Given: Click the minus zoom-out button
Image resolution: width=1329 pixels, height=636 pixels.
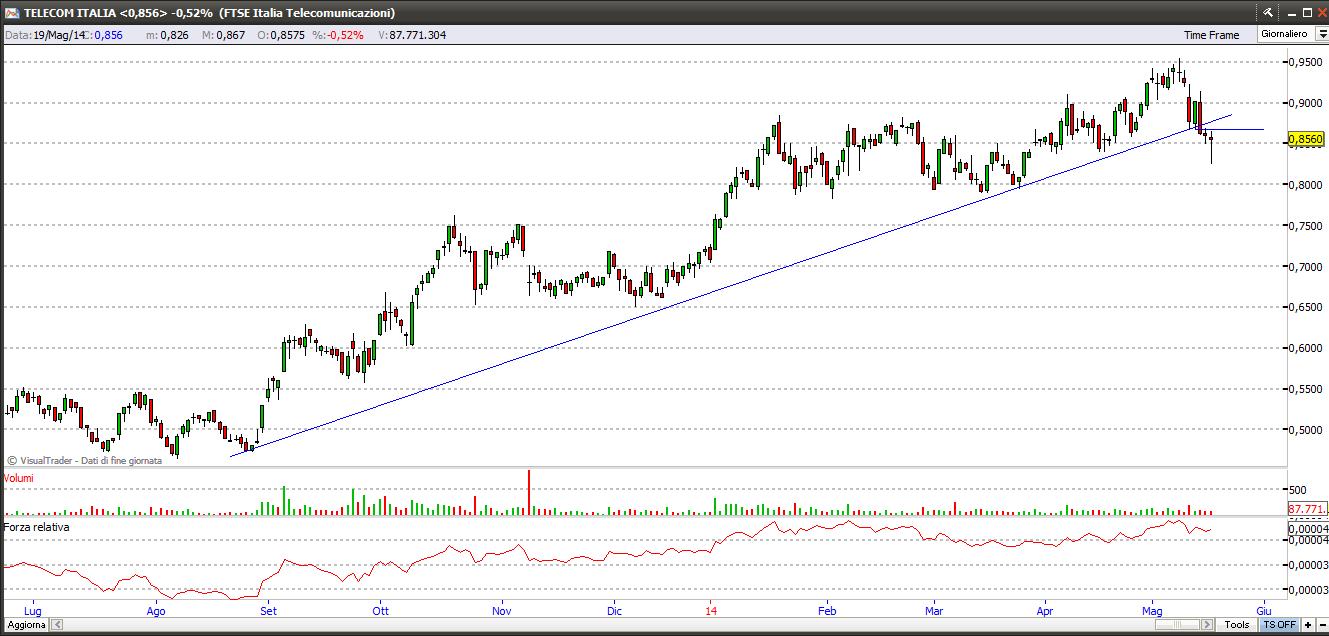Looking at the screenshot, I should 1321,624.
